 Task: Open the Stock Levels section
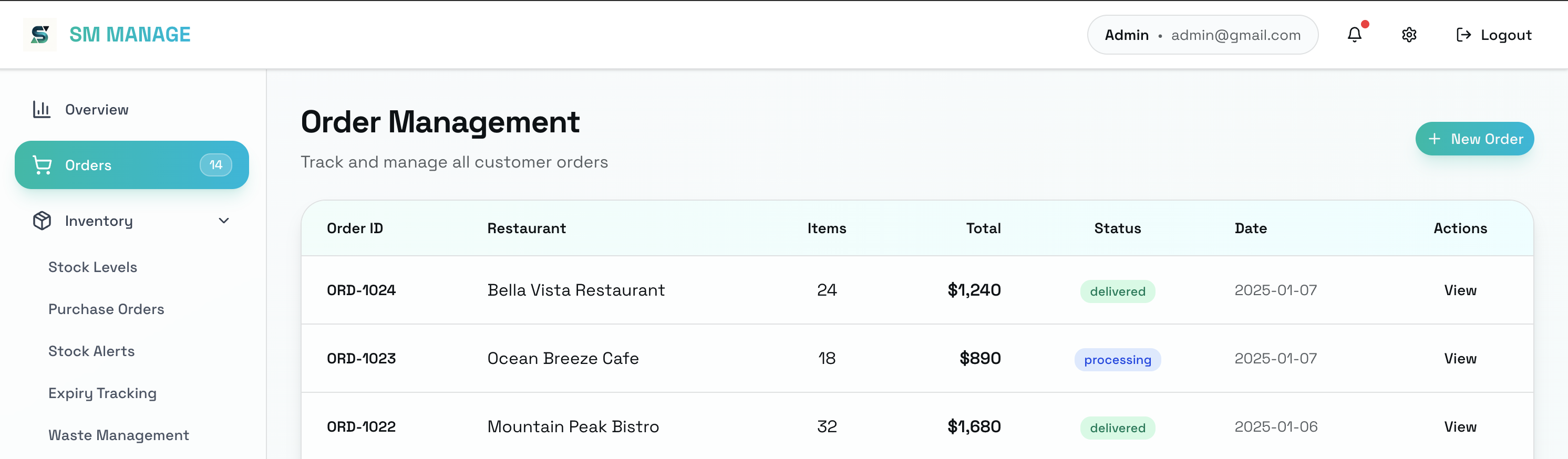pyautogui.click(x=92, y=267)
